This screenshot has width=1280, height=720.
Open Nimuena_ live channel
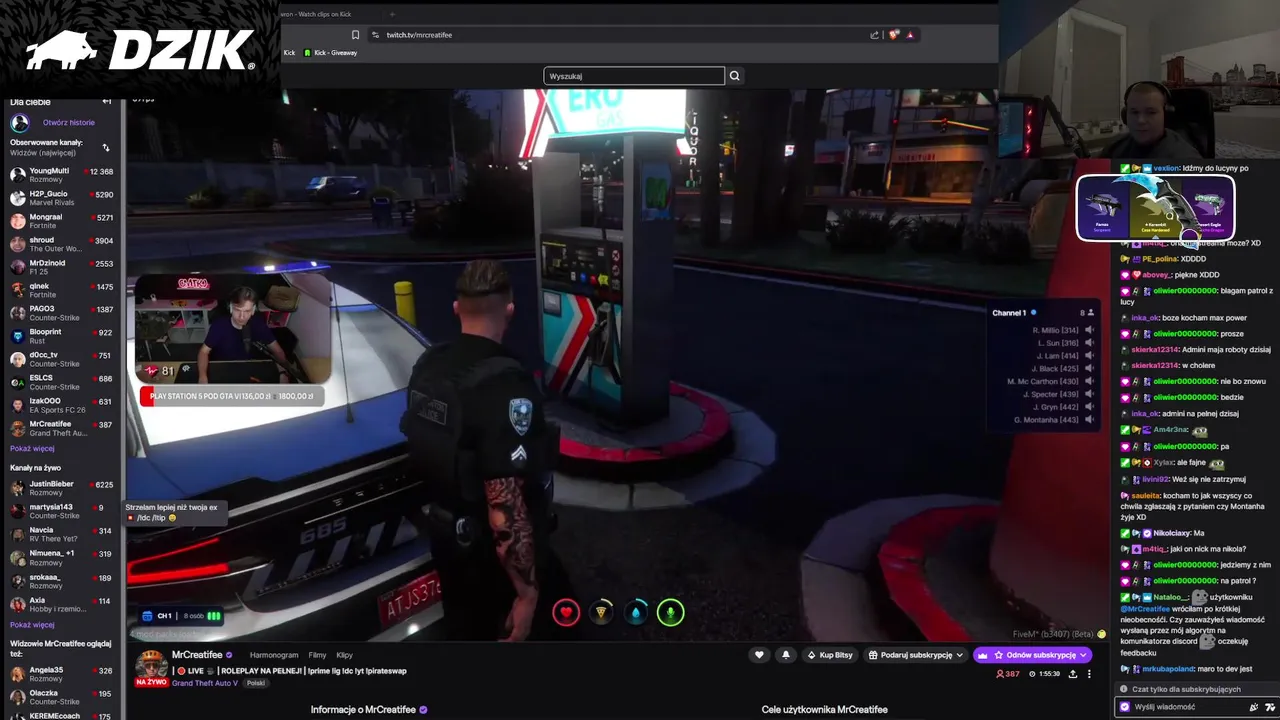coord(61,557)
